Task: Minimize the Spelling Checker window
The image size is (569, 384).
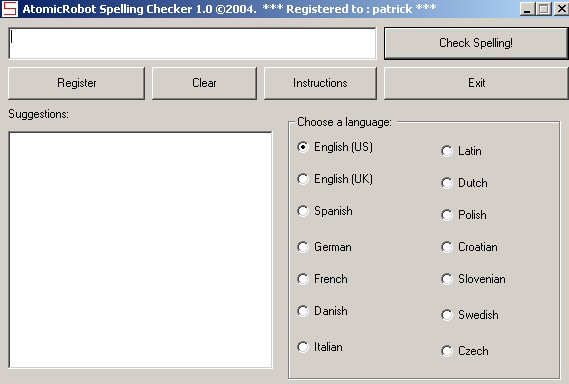Action: (527, 9)
